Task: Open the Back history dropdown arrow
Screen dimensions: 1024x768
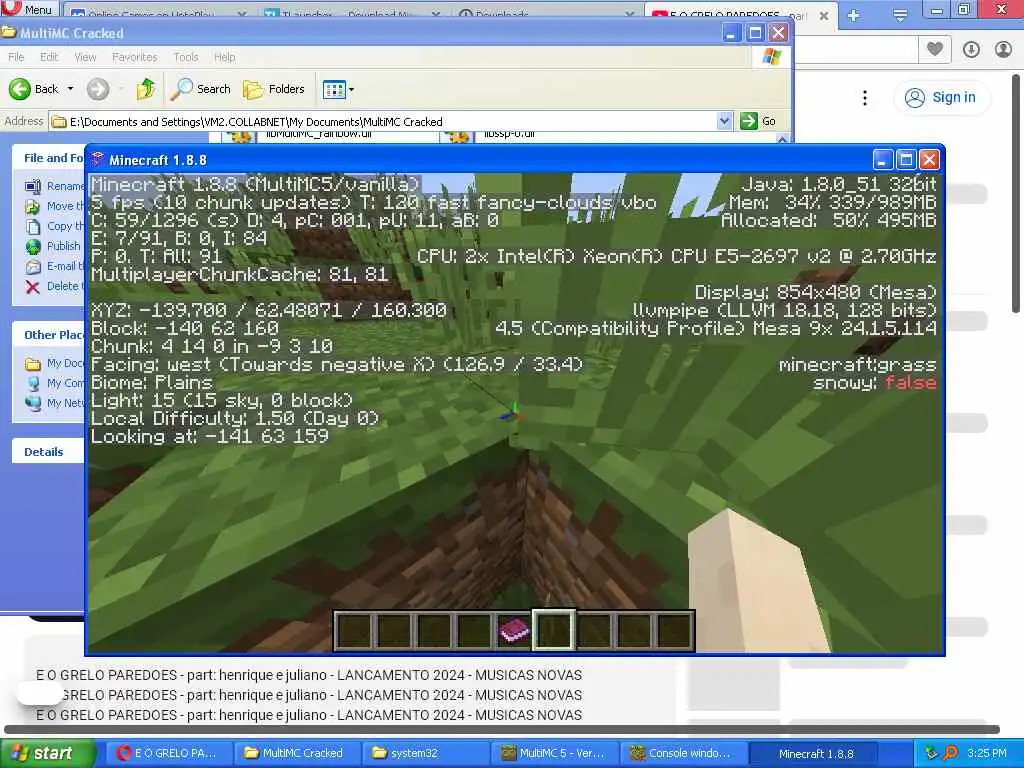Action: coord(71,89)
